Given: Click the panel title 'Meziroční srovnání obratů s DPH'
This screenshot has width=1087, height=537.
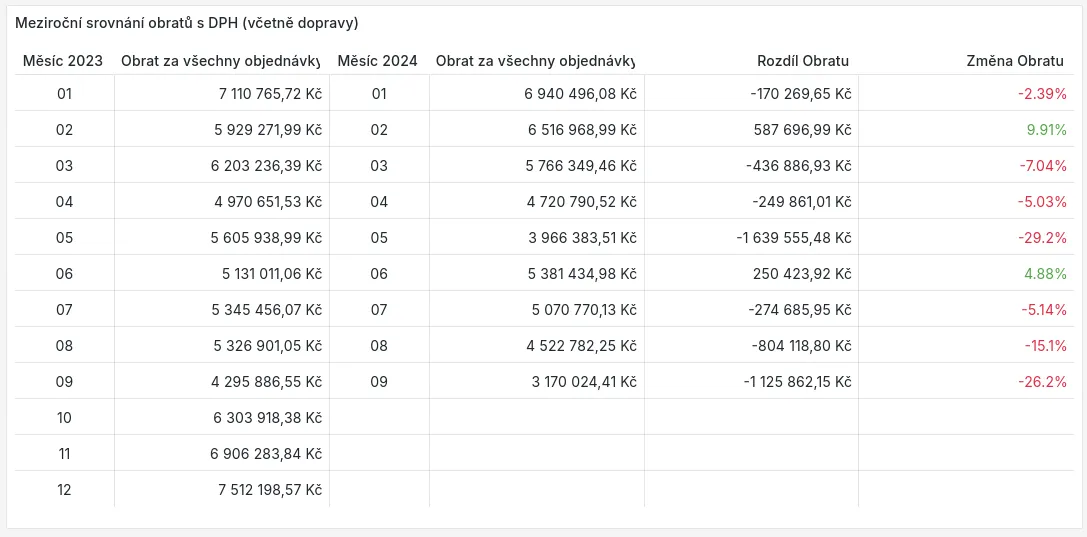Looking at the screenshot, I should [x=186, y=22].
